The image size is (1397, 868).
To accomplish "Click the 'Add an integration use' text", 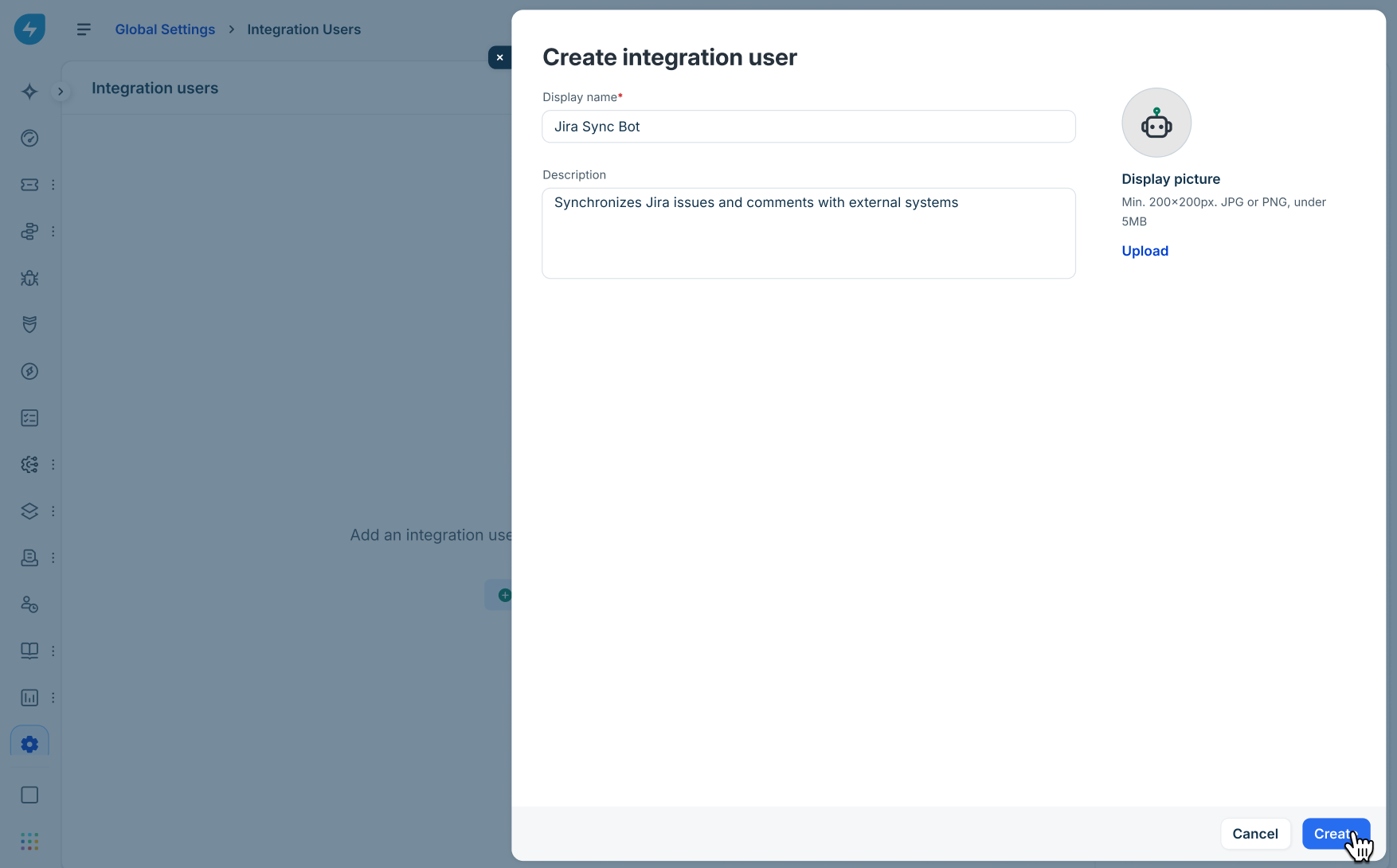I will click(431, 535).
